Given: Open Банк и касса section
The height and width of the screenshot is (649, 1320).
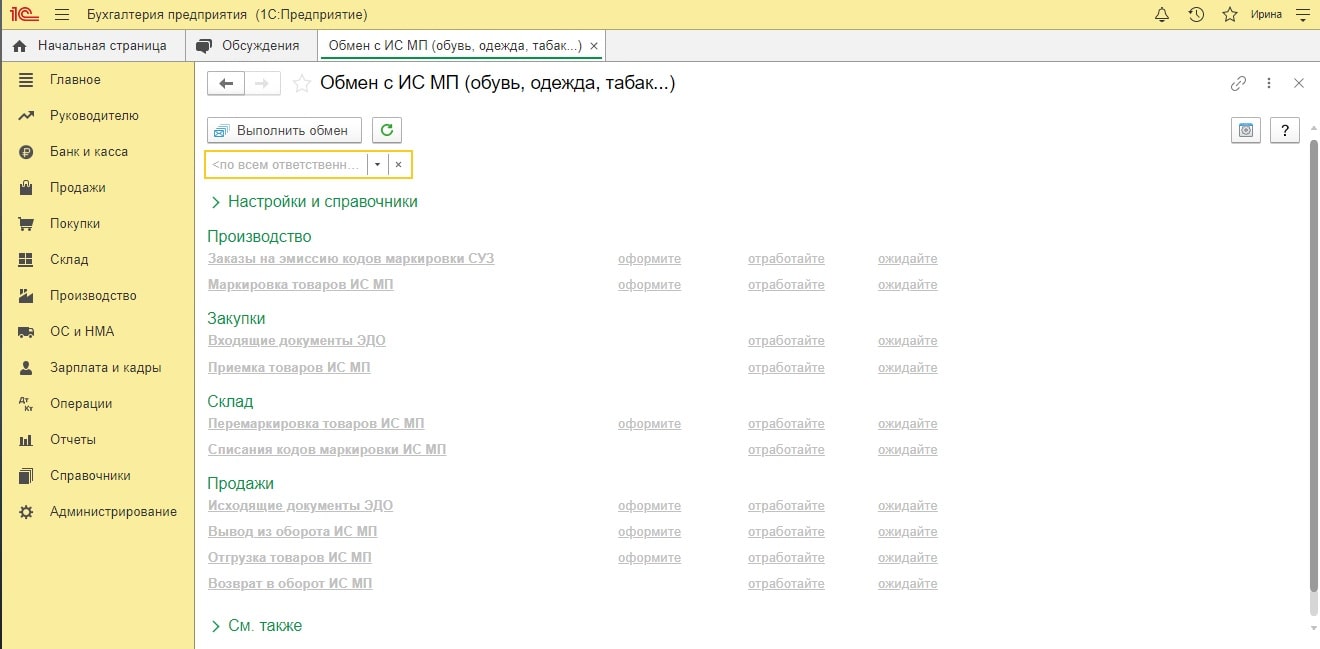Looking at the screenshot, I should [x=89, y=152].
